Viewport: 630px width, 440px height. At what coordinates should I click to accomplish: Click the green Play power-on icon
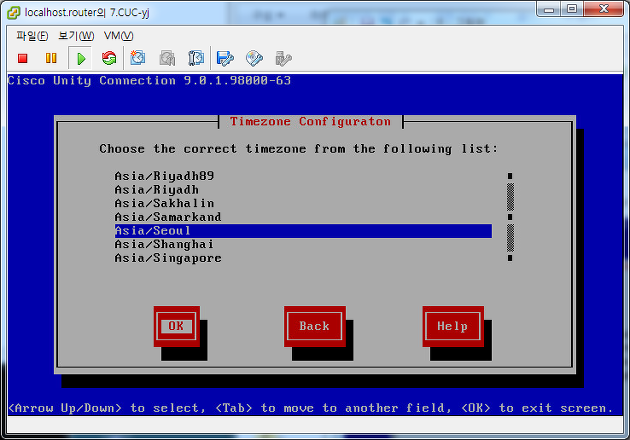pos(81,59)
